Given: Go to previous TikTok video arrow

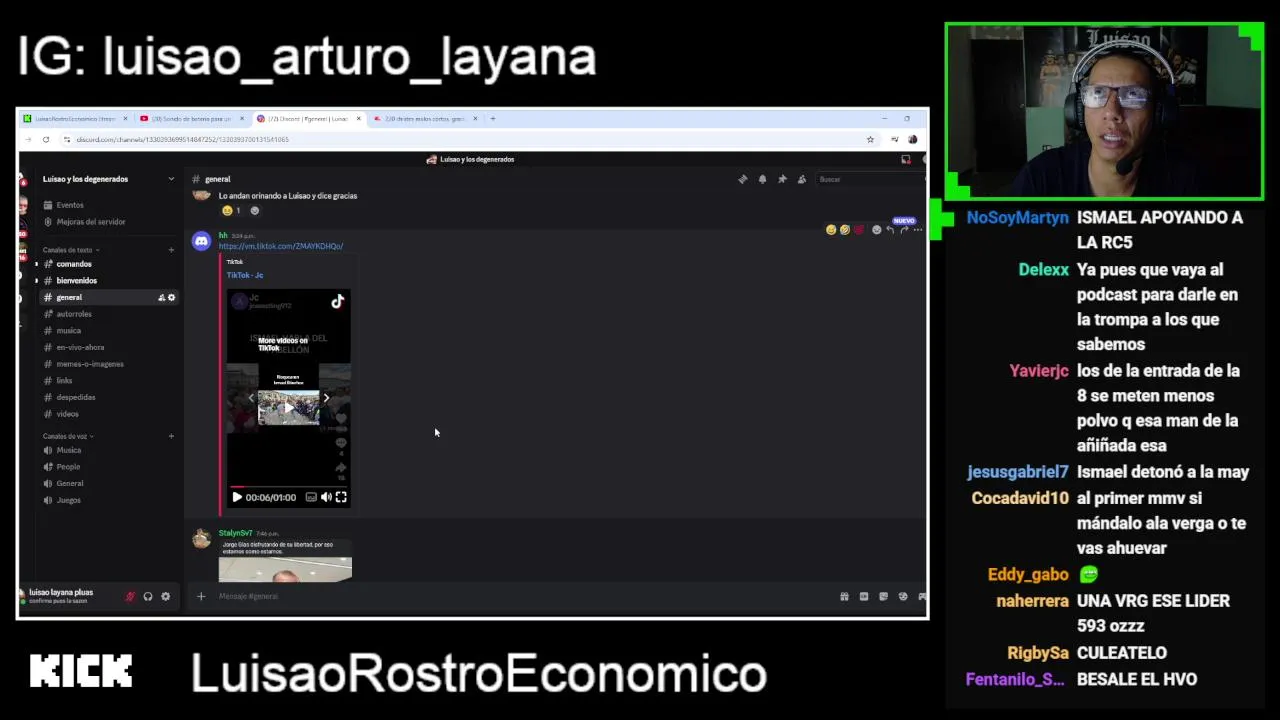Looking at the screenshot, I should coord(251,398).
